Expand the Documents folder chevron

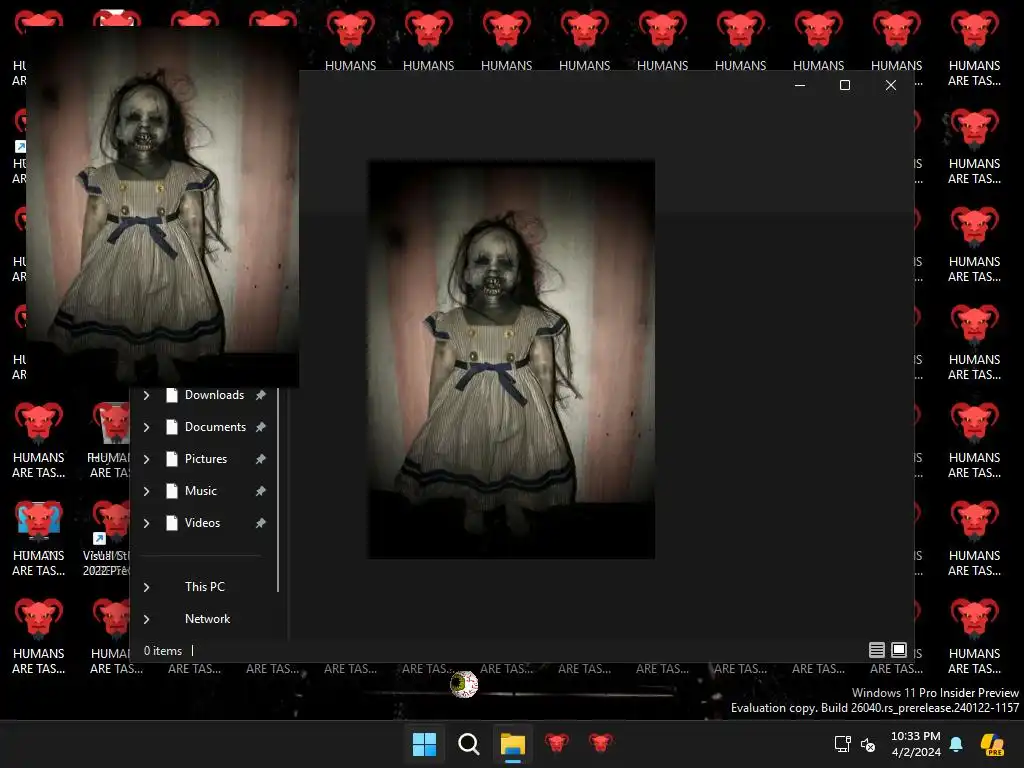click(147, 427)
